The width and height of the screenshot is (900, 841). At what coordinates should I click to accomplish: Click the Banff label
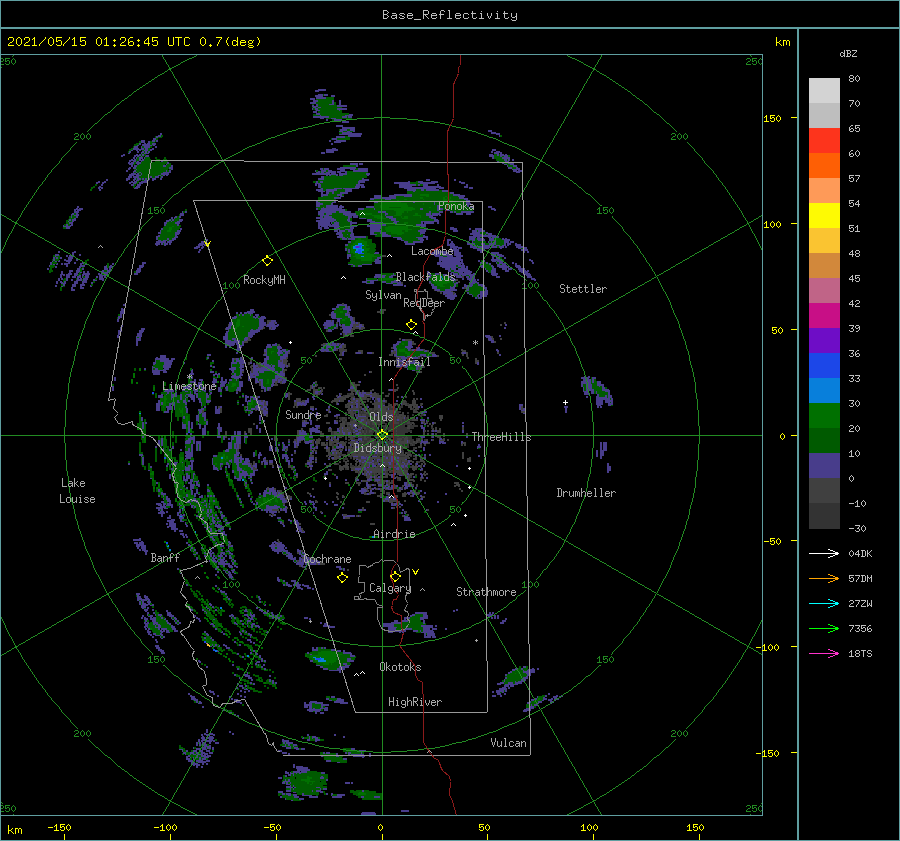coord(165,558)
